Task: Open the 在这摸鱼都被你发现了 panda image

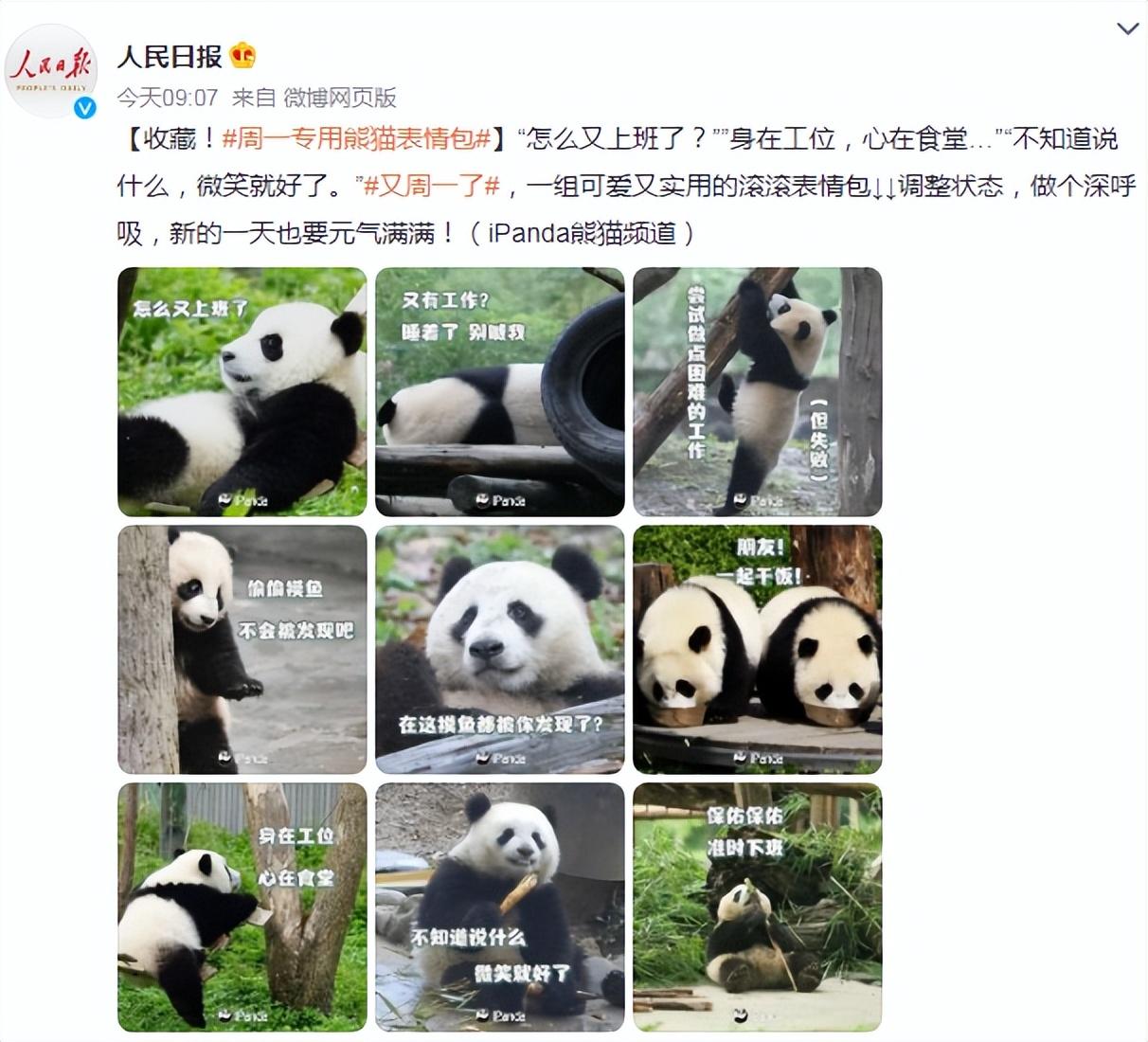Action: pos(500,650)
